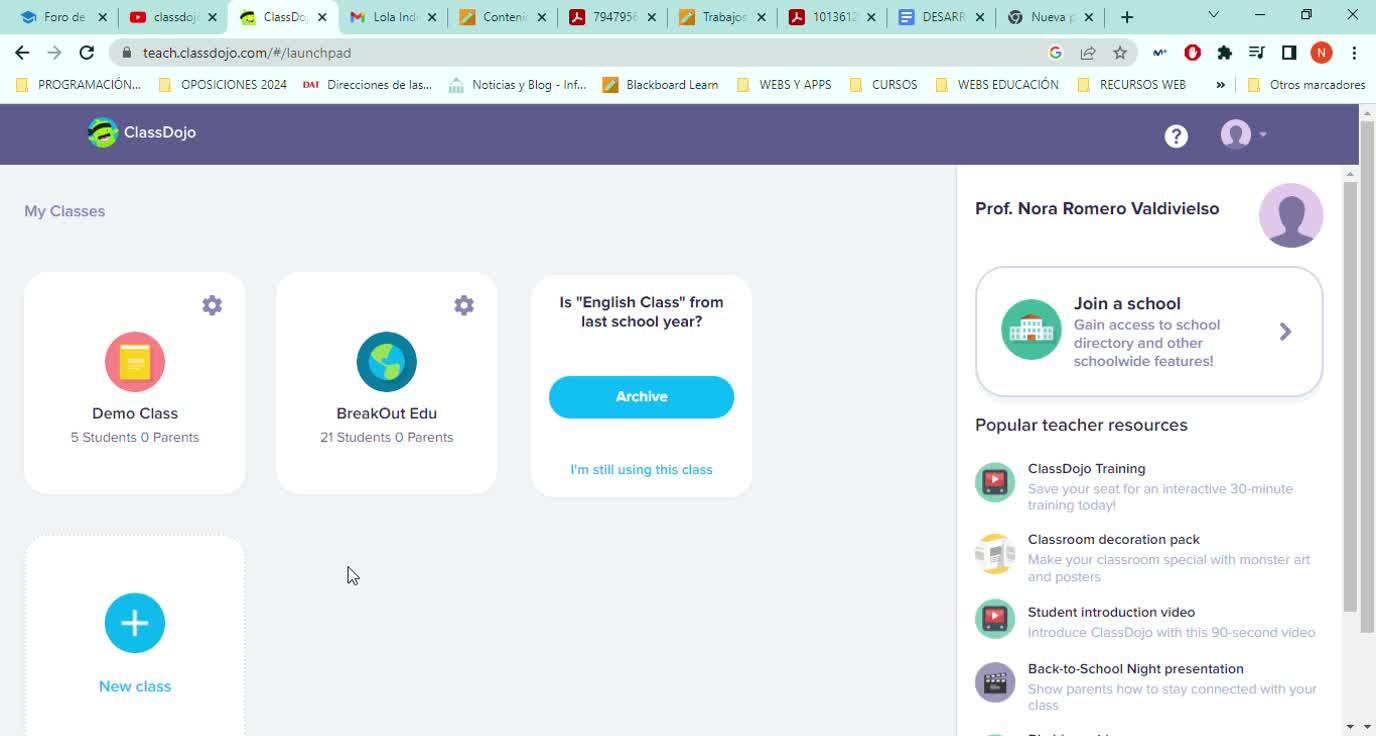Open a new browser tab
Viewport: 1376px width, 736px height.
[x=1127, y=17]
